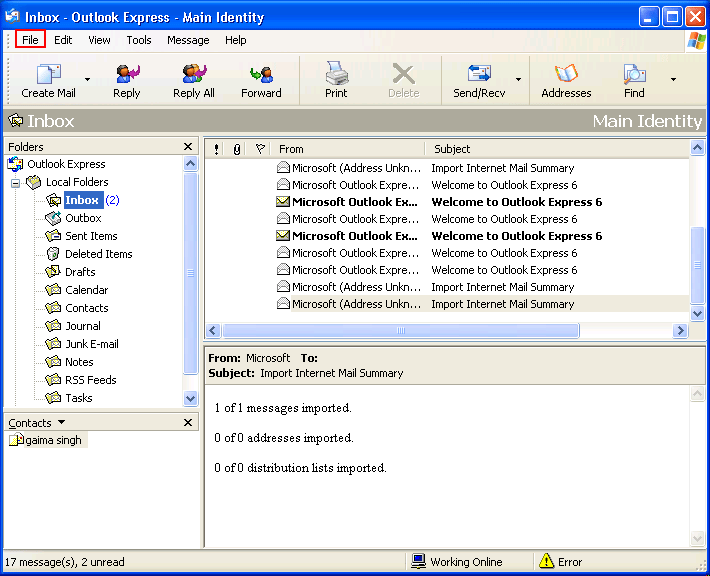Click the Working Online computer icon
710x576 pixels.
(x=418, y=561)
